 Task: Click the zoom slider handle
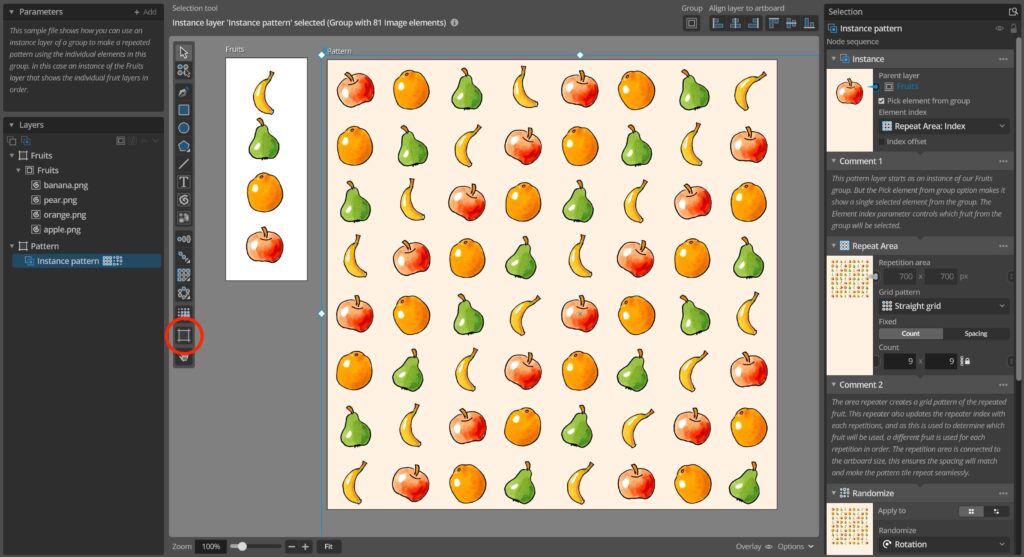point(238,547)
